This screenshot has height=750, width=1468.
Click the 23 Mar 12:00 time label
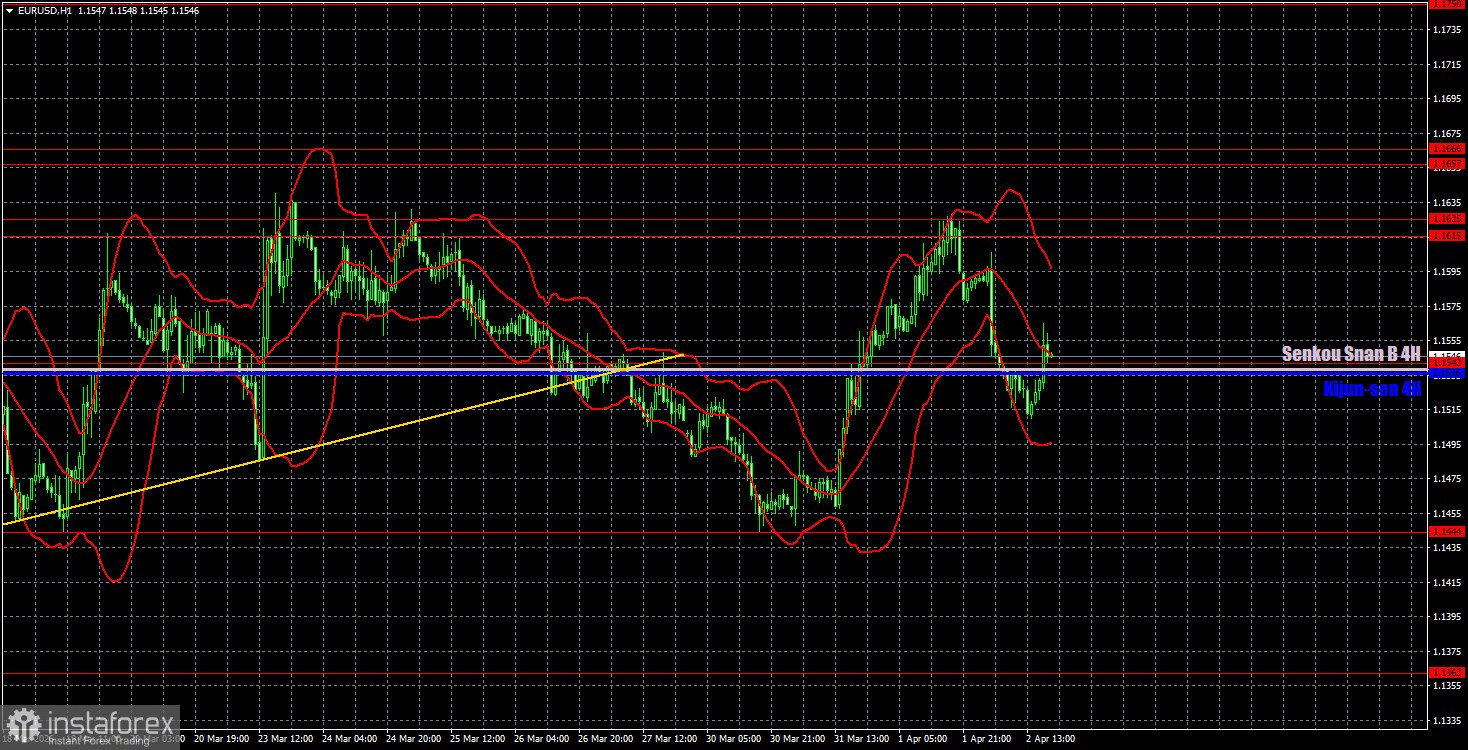pyautogui.click(x=283, y=739)
